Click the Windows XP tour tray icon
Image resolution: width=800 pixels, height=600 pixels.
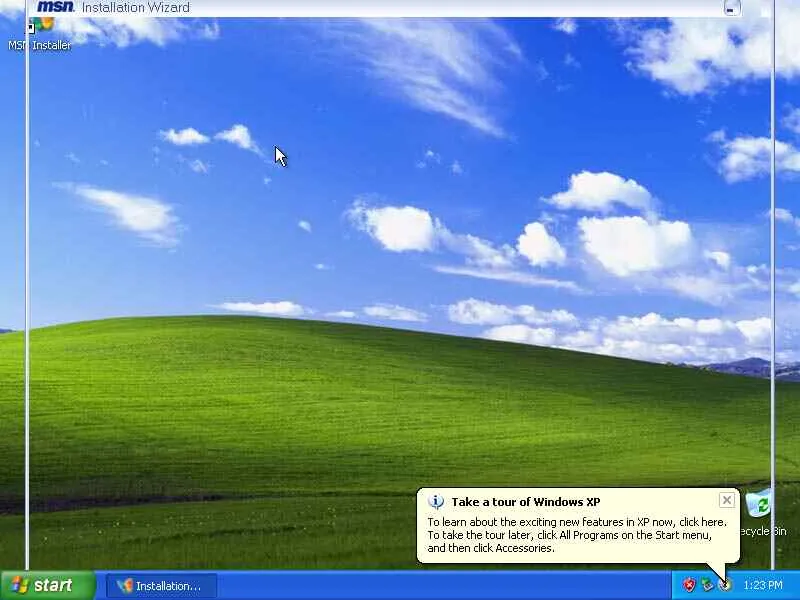724,585
